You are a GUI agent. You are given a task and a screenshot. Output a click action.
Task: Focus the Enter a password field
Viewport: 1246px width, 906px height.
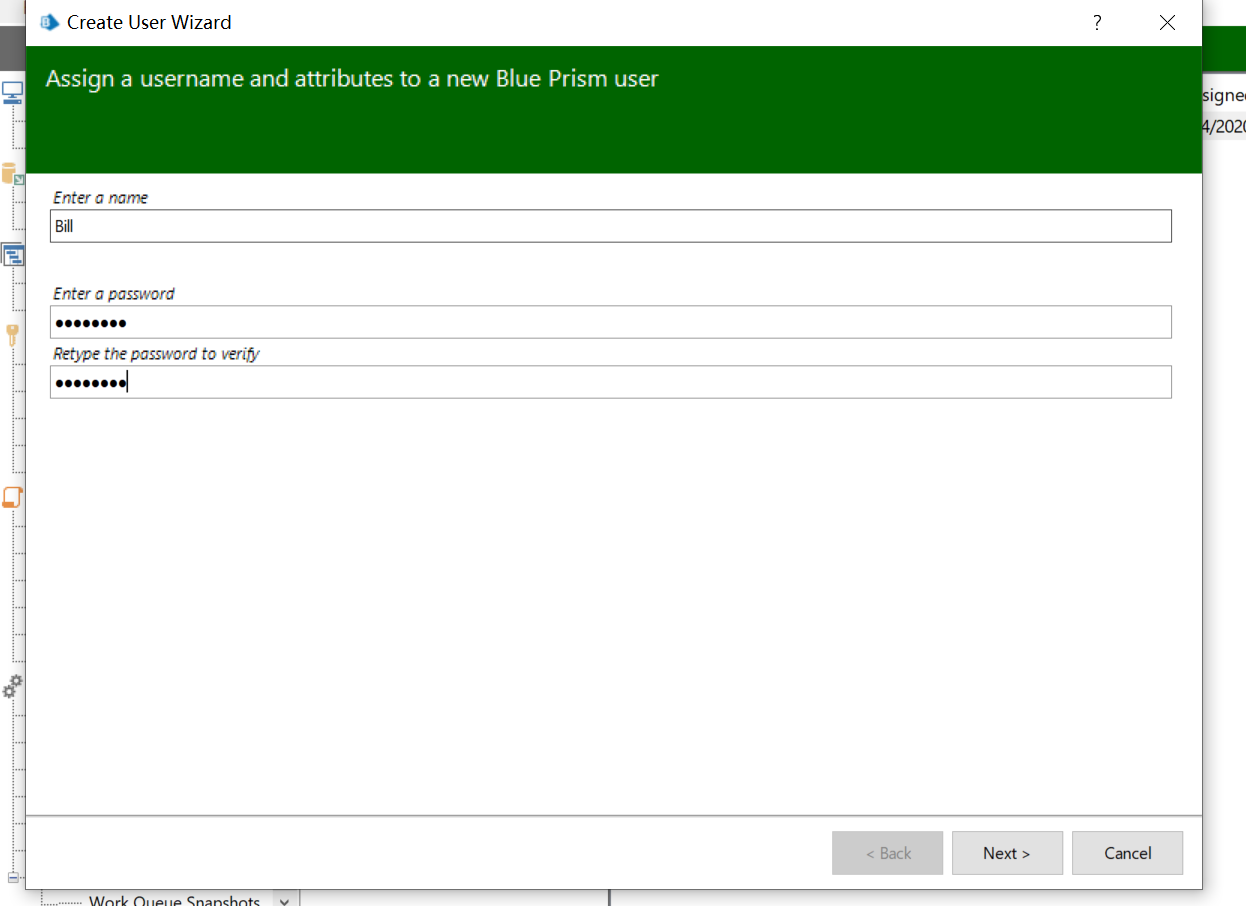point(611,322)
